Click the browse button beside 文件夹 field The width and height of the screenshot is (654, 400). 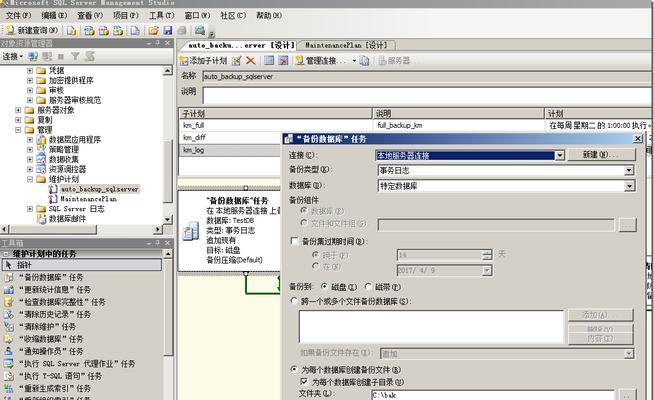tap(628, 395)
